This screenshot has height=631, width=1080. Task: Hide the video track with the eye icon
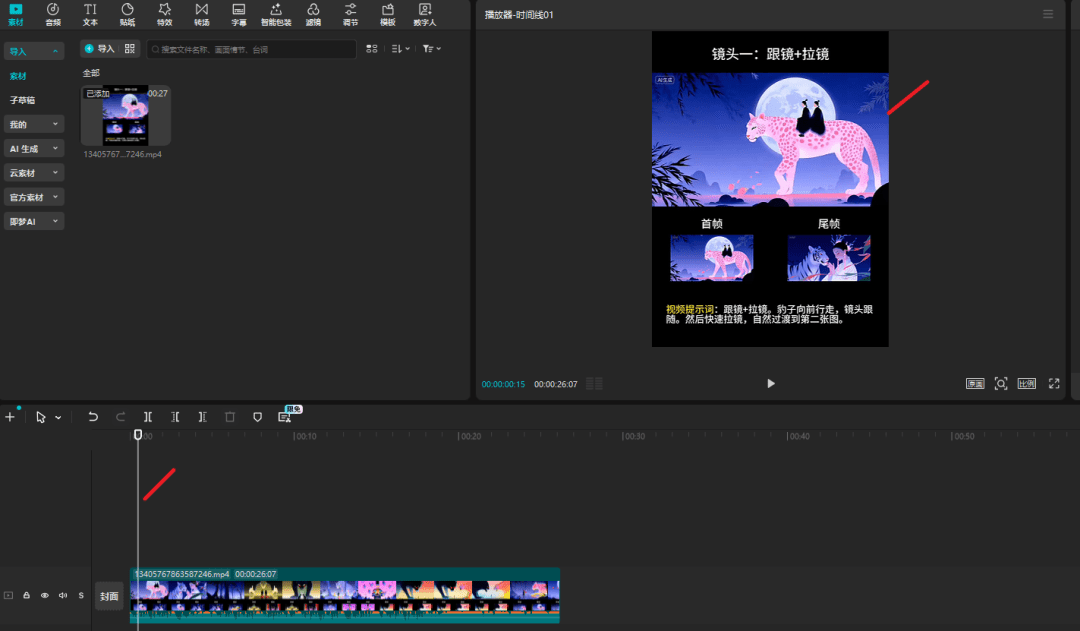click(x=45, y=595)
